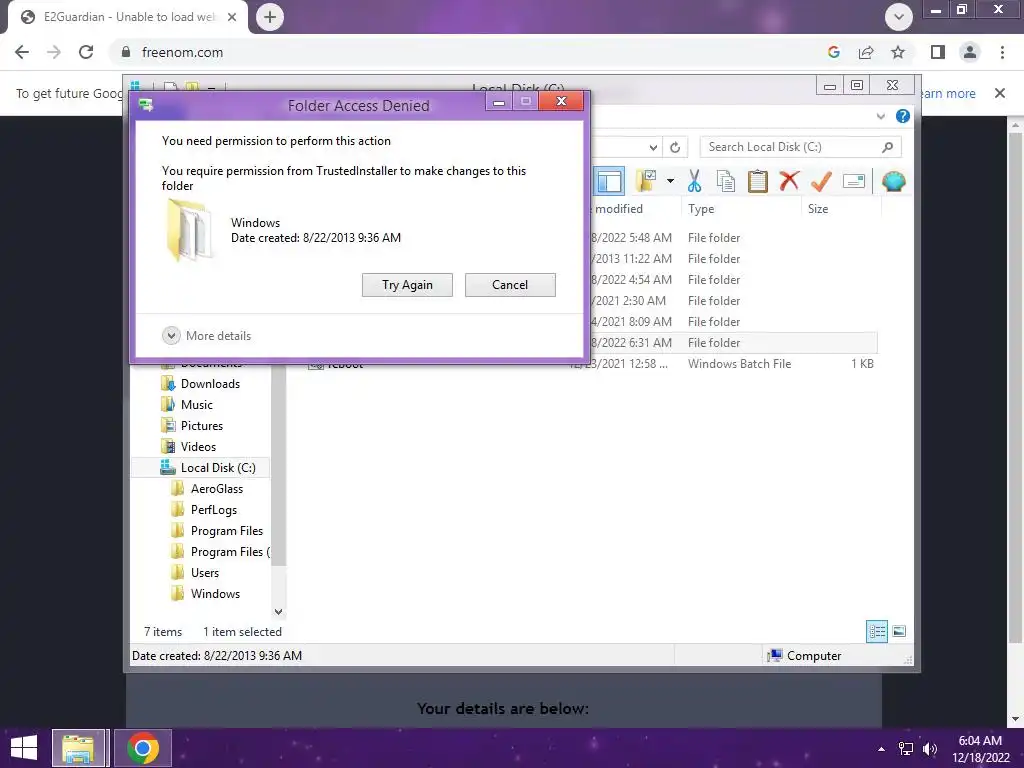This screenshot has width=1024, height=768.
Task: Open Chrome three-dot menu
Action: (1002, 52)
